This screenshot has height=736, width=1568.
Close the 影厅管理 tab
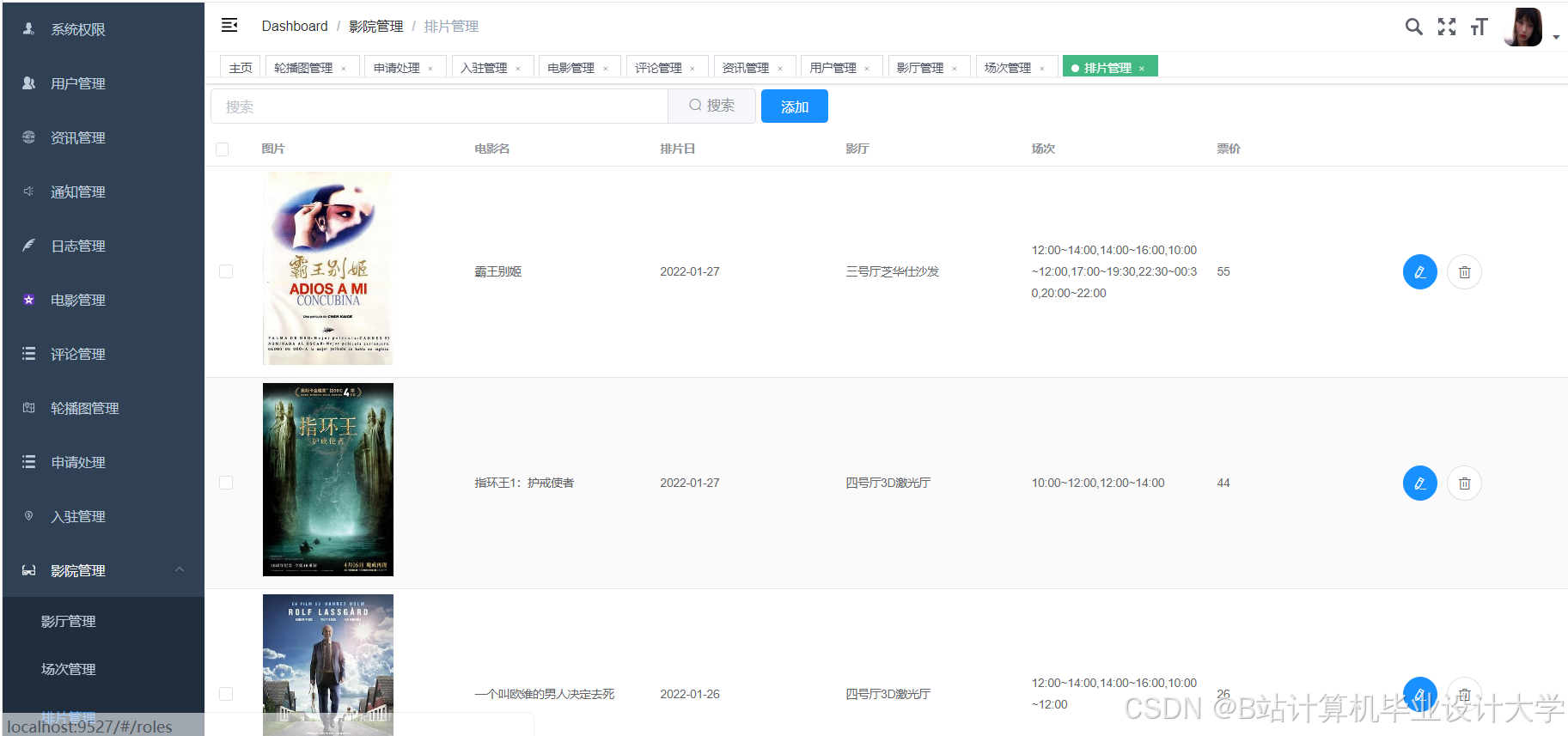pyautogui.click(x=955, y=69)
